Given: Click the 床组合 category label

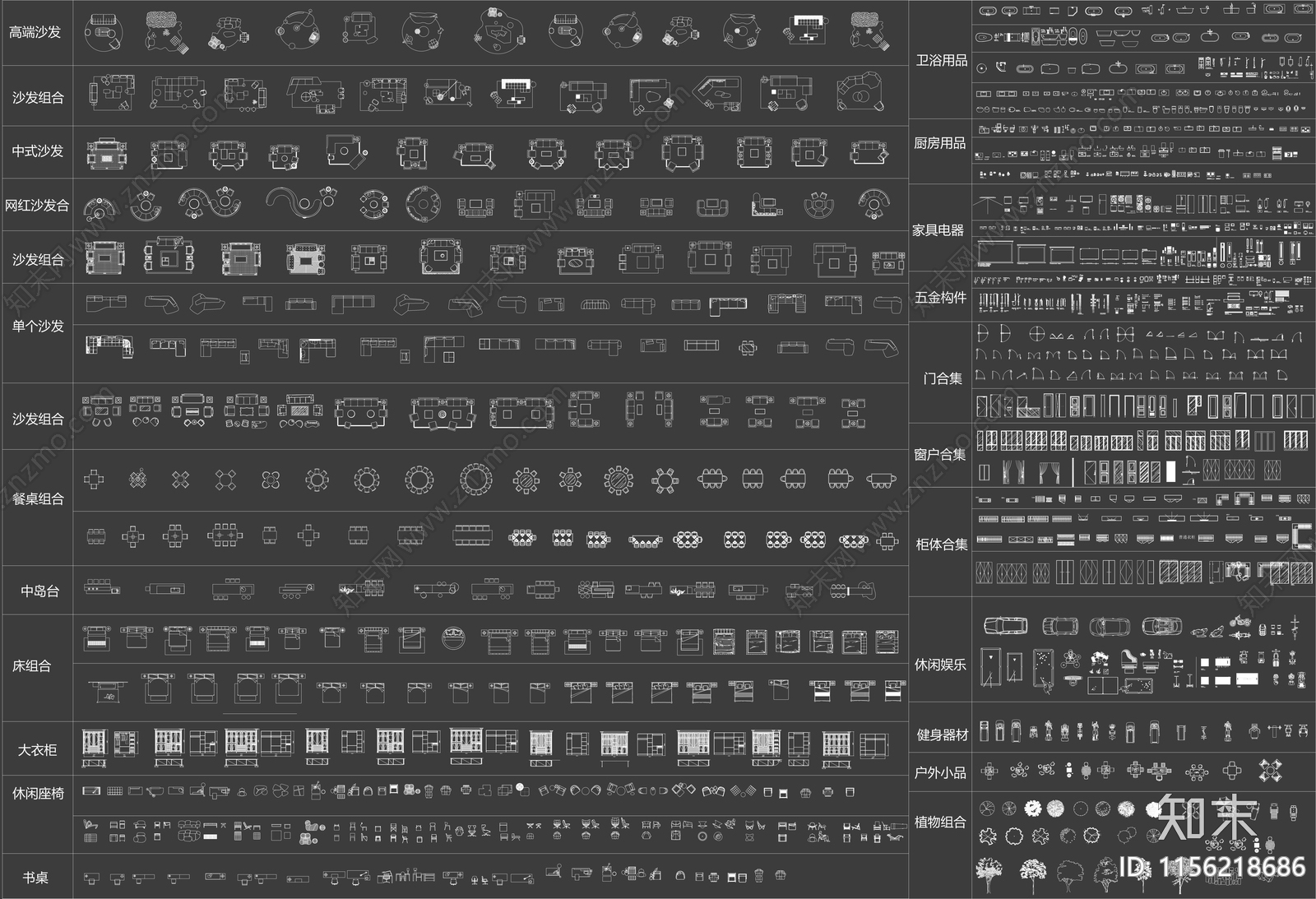Looking at the screenshot, I should (x=31, y=666).
